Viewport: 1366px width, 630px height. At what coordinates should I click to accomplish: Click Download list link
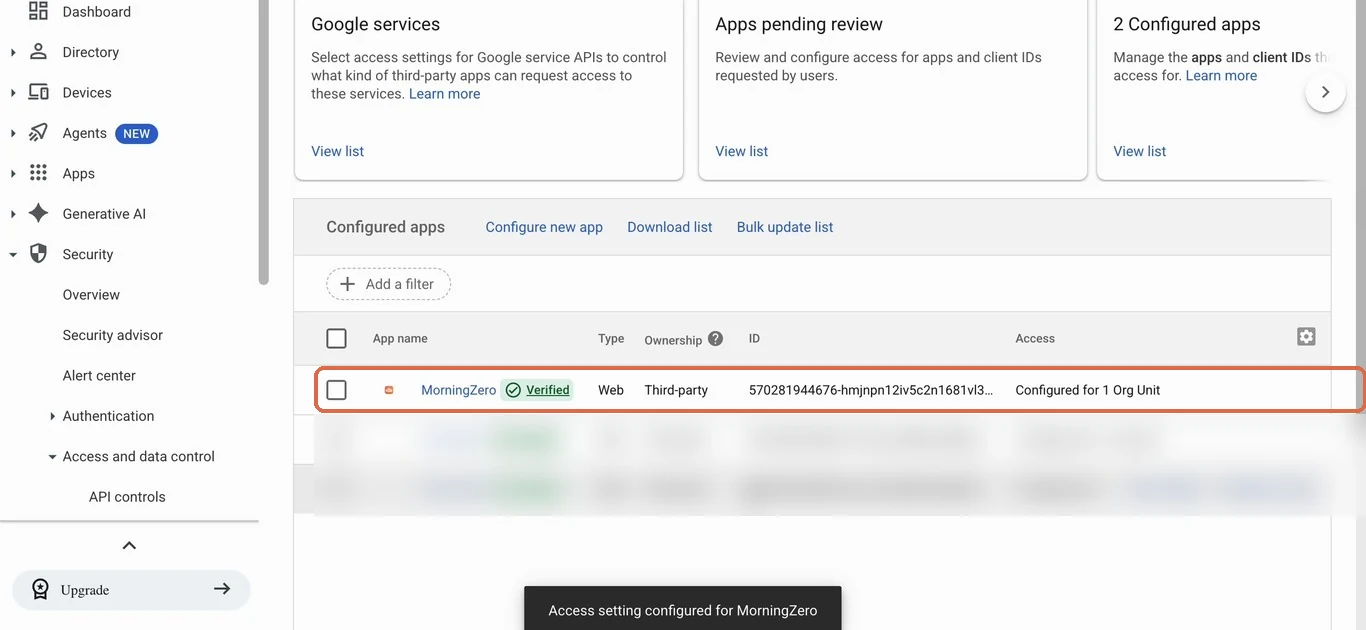[670, 227]
